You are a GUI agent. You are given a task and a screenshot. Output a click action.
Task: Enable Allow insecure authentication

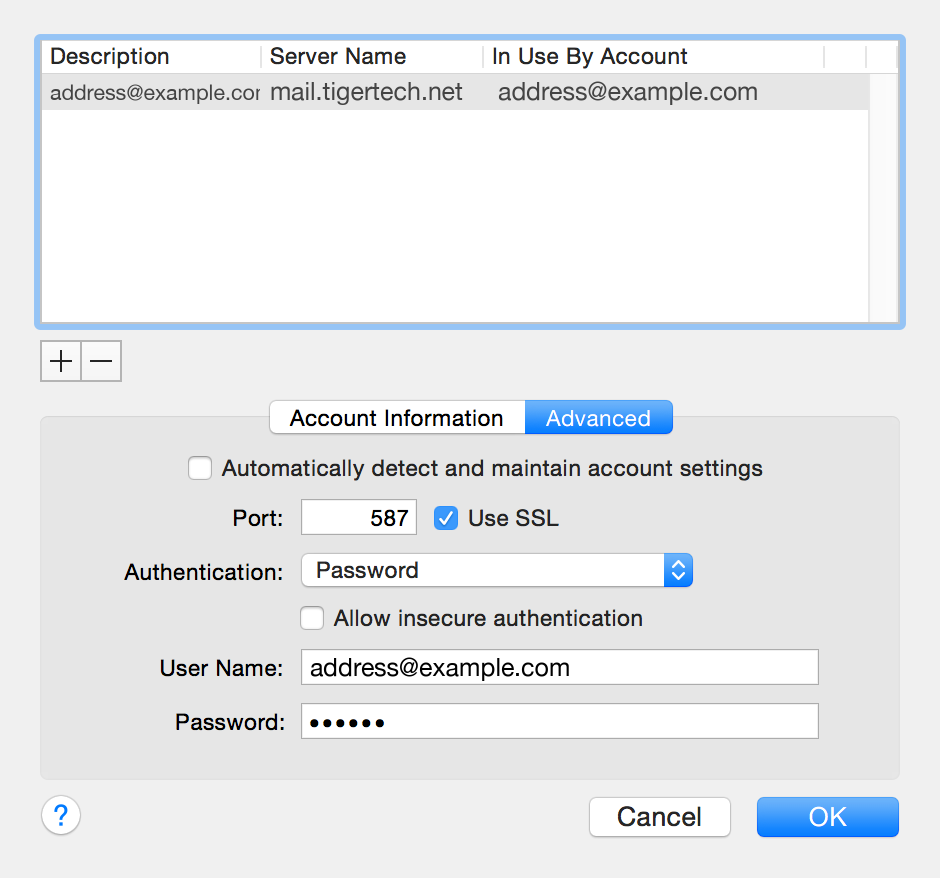point(312,618)
